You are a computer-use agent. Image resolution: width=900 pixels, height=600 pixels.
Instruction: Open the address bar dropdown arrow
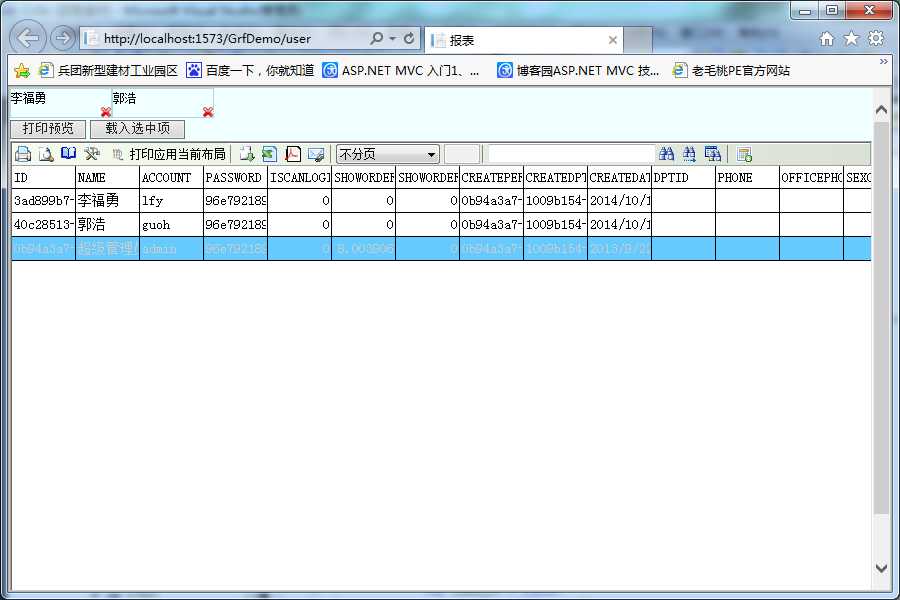(393, 38)
